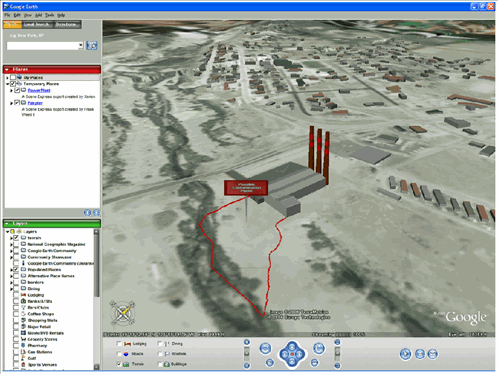
Task: Disable the Terrain checkbox in bottom toolbar
Action: click(x=119, y=364)
